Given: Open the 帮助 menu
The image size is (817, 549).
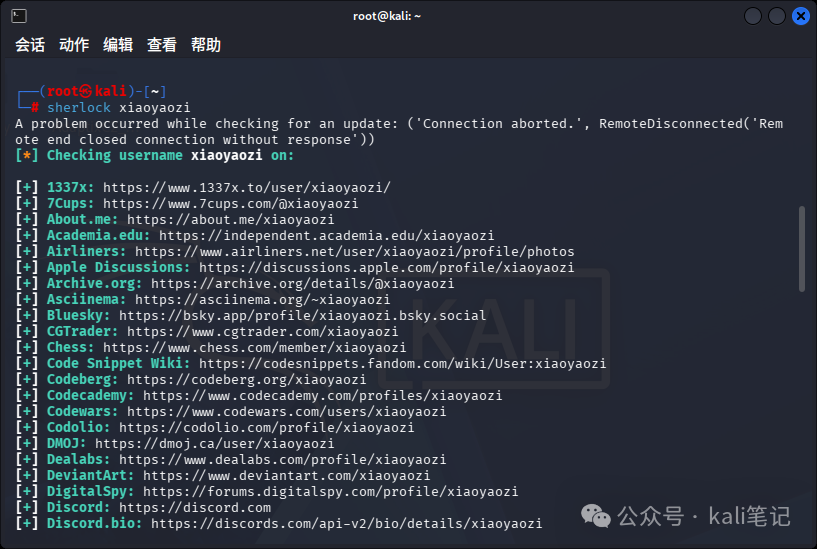Looking at the screenshot, I should point(206,45).
